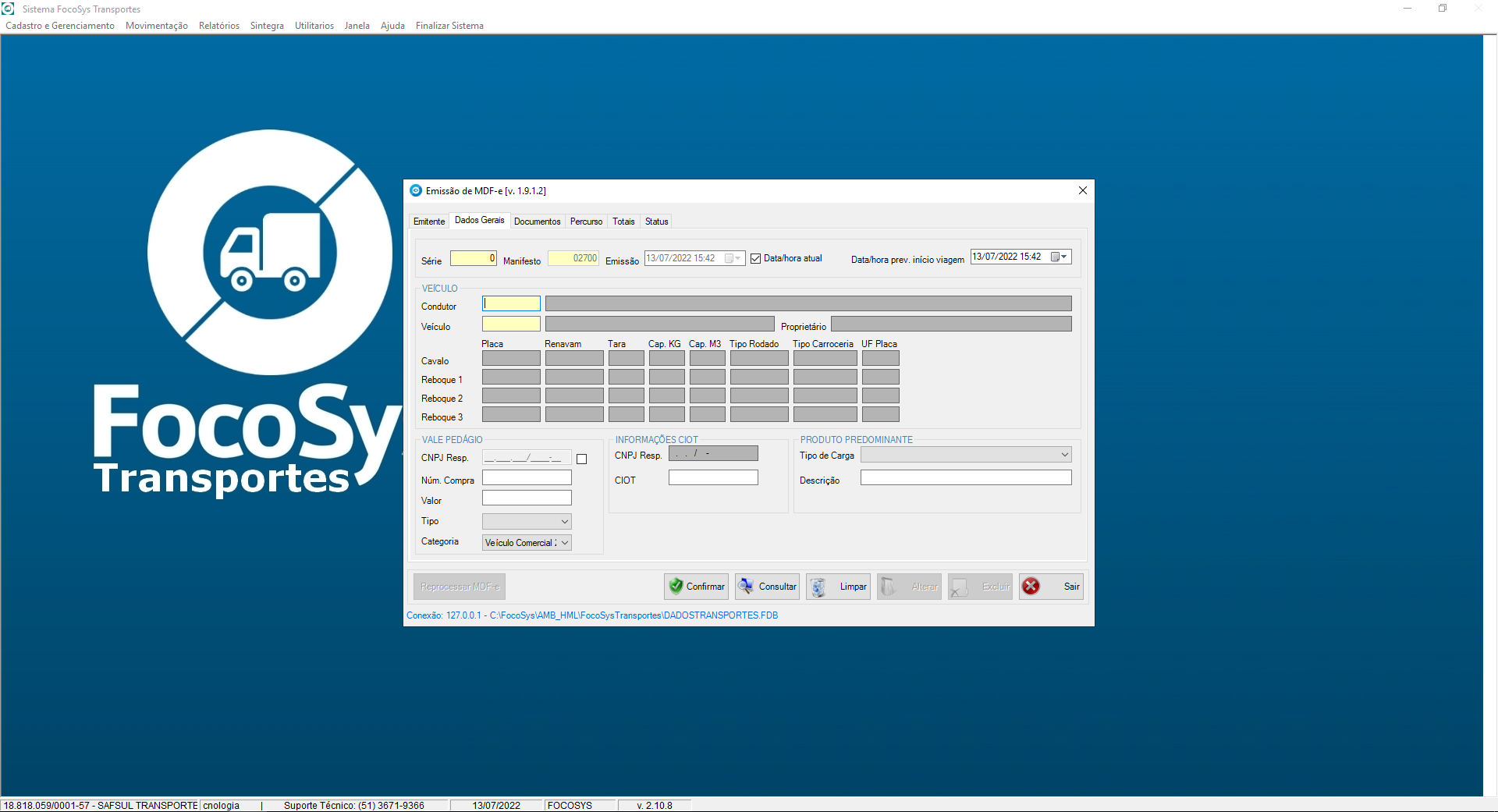Click the Sair red X icon

click(x=1031, y=587)
